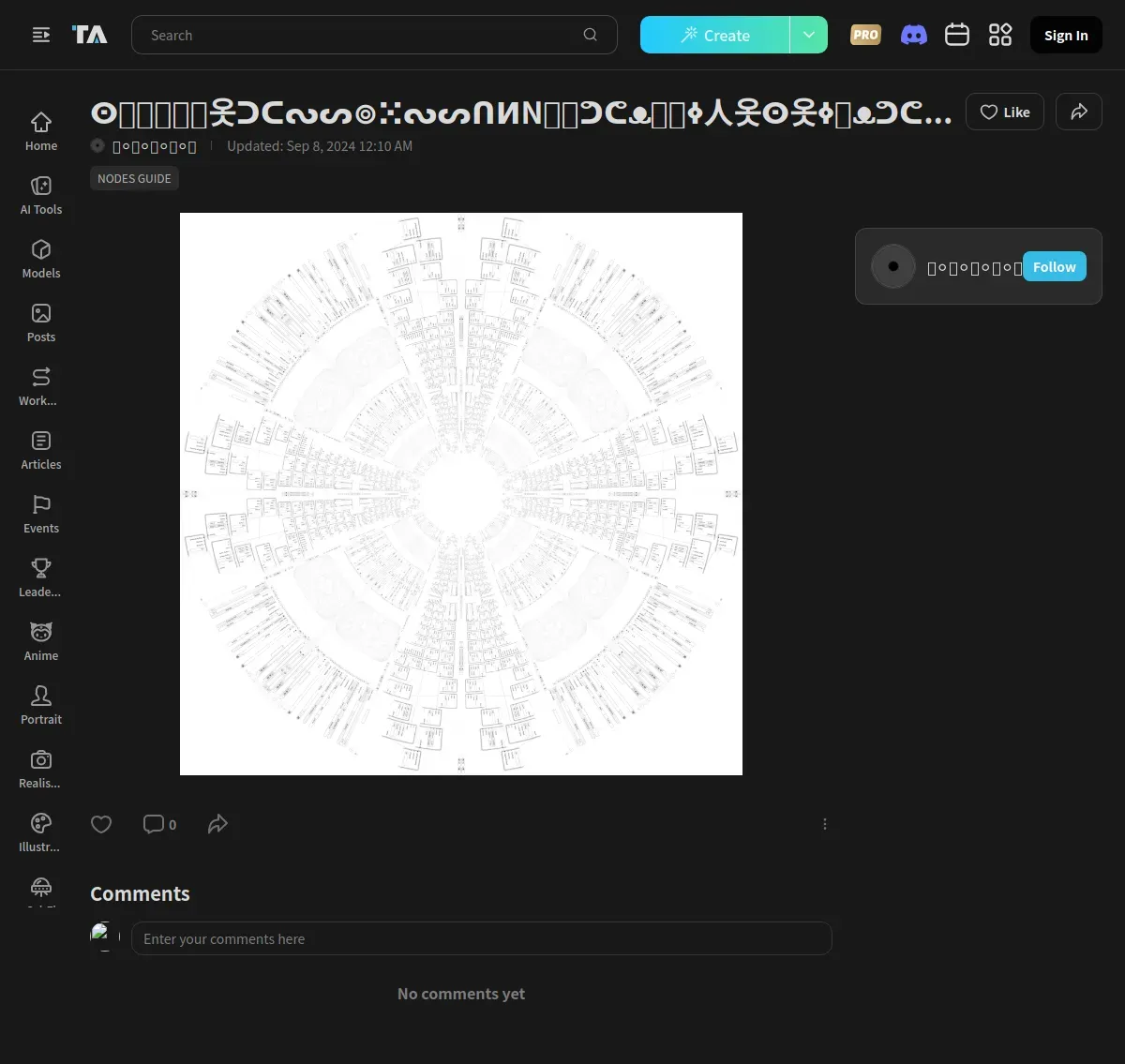Open the PRO membership badge
Viewport: 1125px width, 1064px height.
point(865,35)
